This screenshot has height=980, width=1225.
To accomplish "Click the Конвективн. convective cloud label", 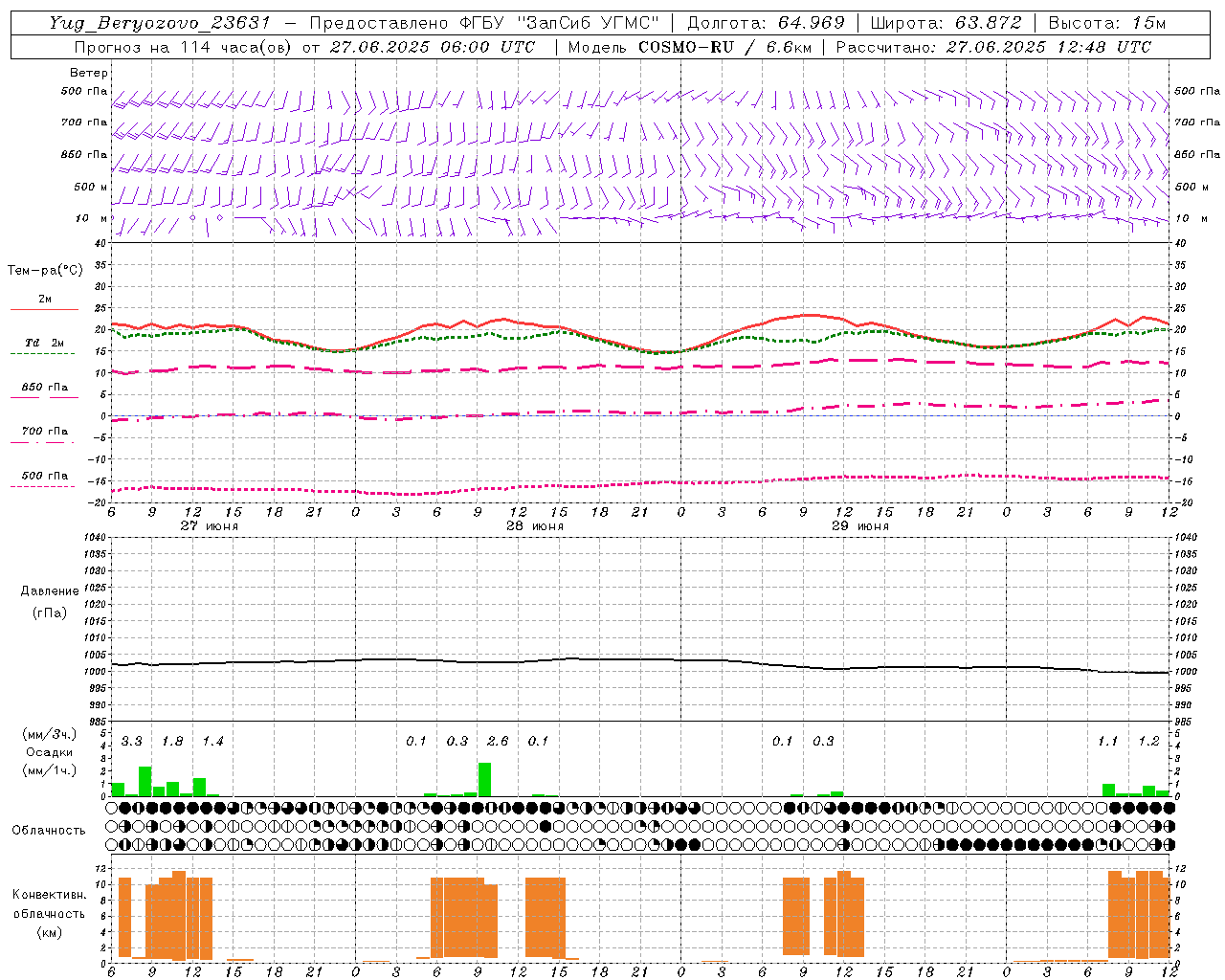I will tap(49, 895).
